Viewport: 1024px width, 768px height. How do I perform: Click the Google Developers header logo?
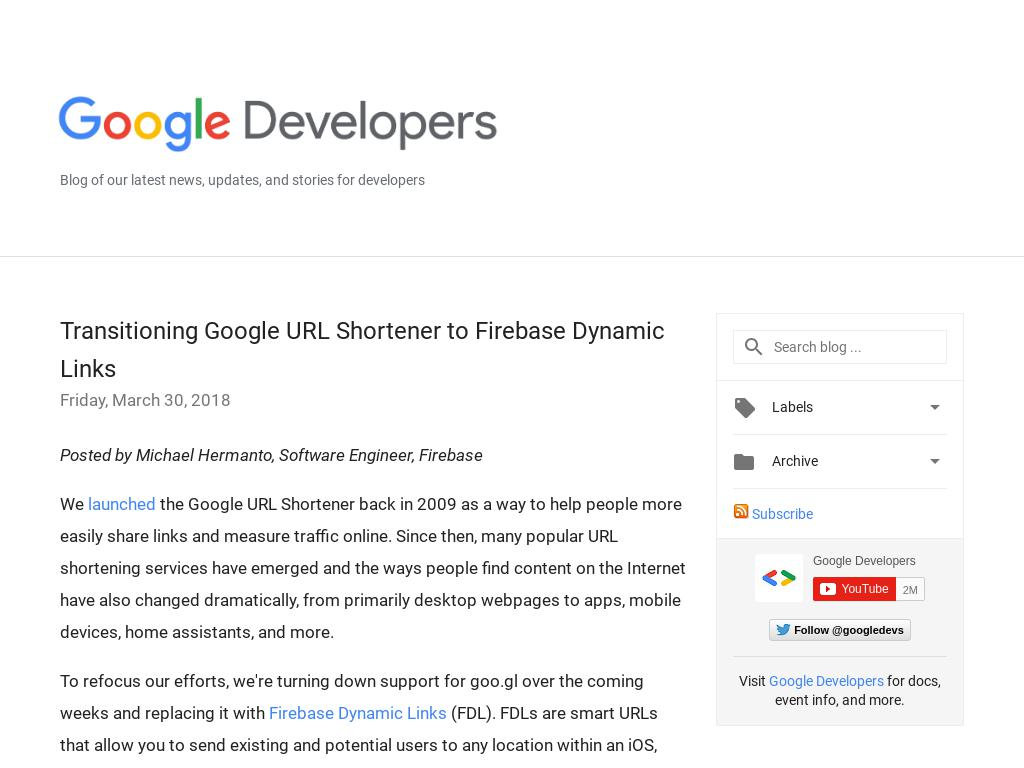pyautogui.click(x=277, y=124)
